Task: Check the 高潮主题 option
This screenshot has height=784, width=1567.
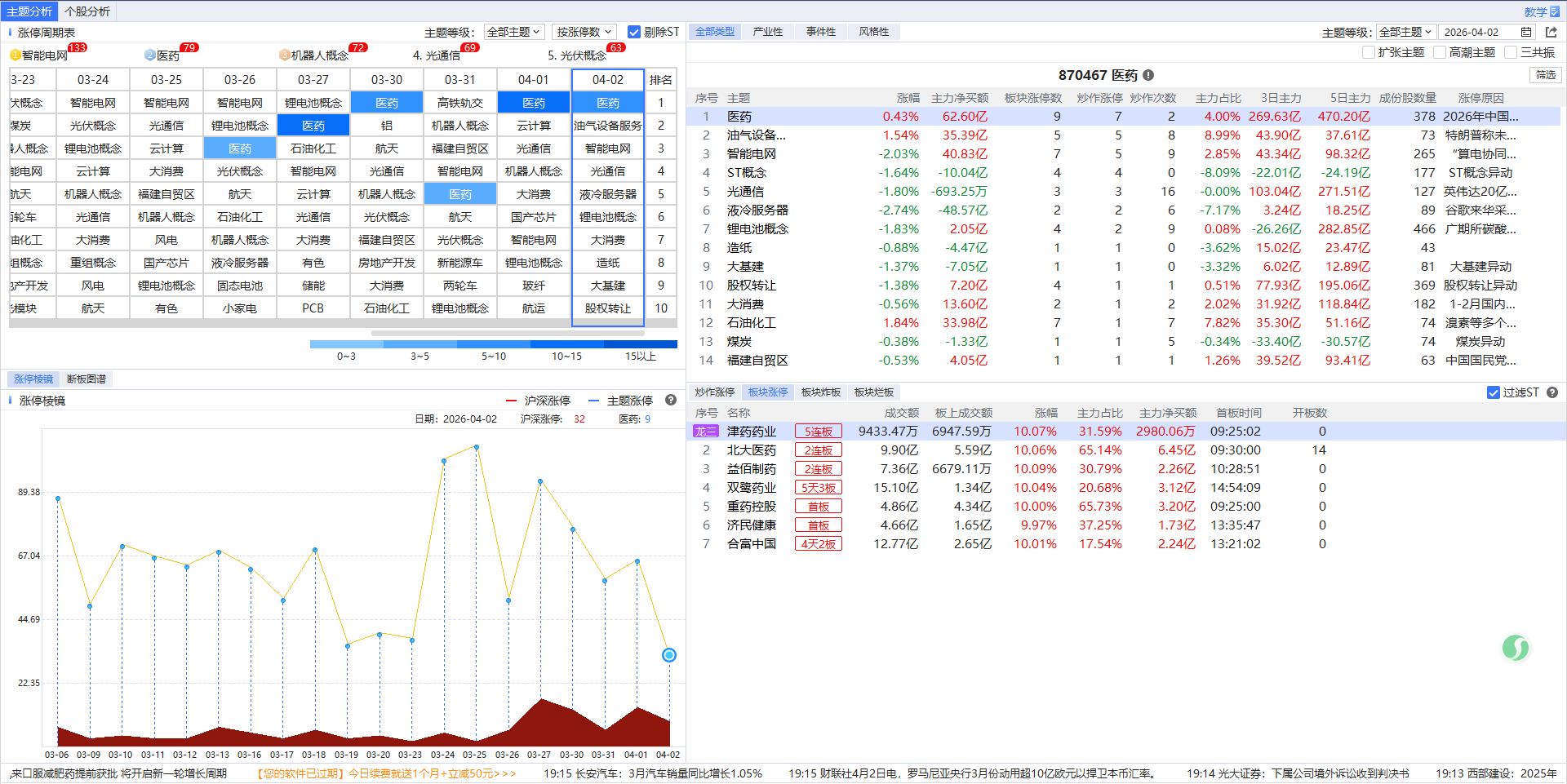Action: pyautogui.click(x=1440, y=53)
